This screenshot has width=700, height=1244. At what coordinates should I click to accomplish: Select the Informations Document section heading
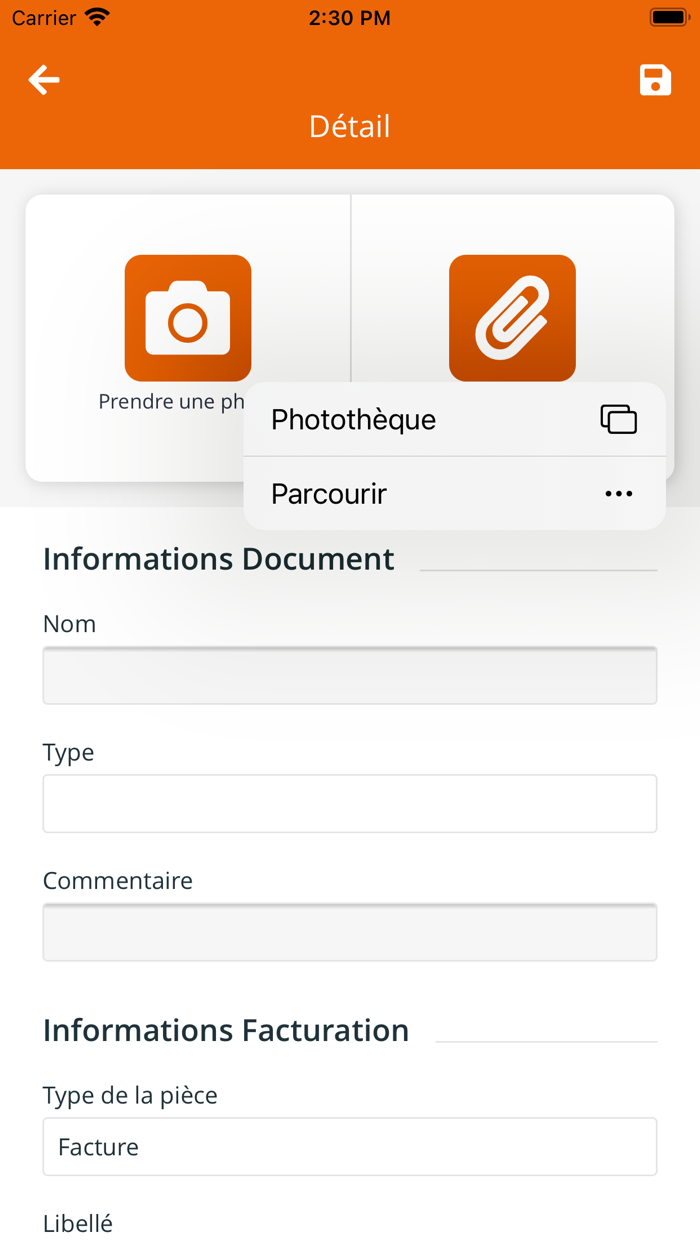[x=219, y=559]
